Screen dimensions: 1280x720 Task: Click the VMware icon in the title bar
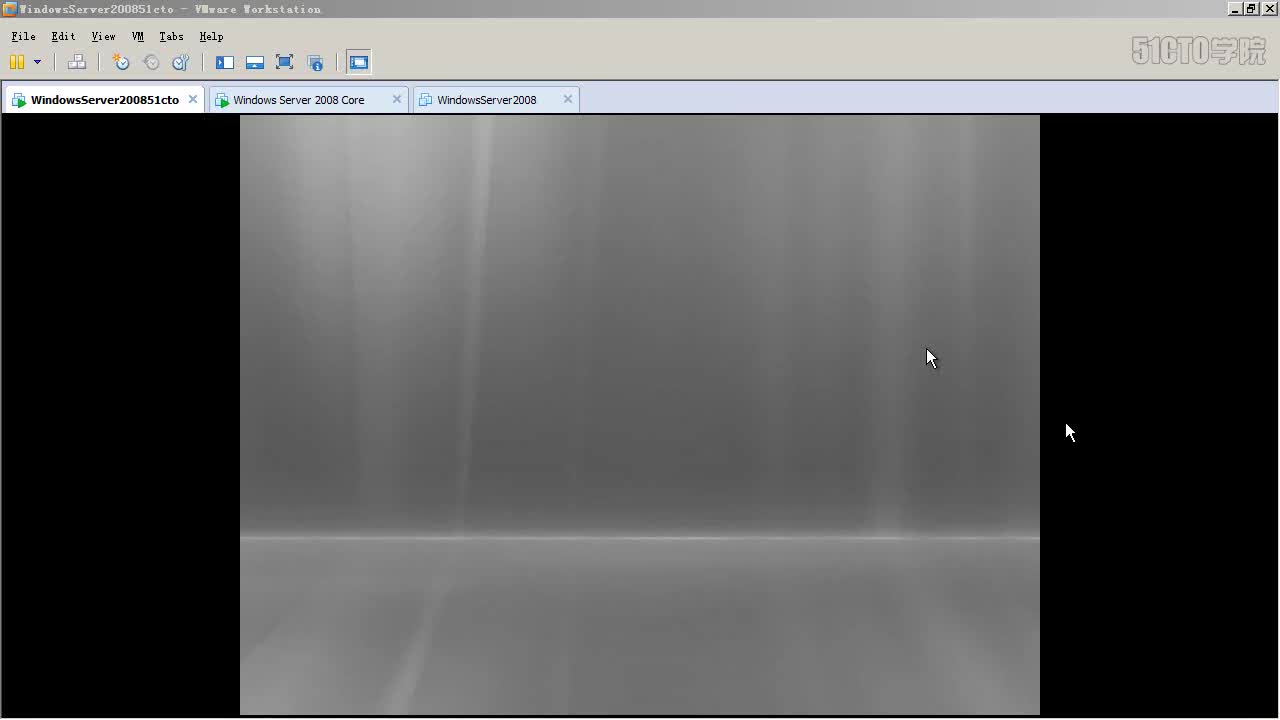click(9, 9)
